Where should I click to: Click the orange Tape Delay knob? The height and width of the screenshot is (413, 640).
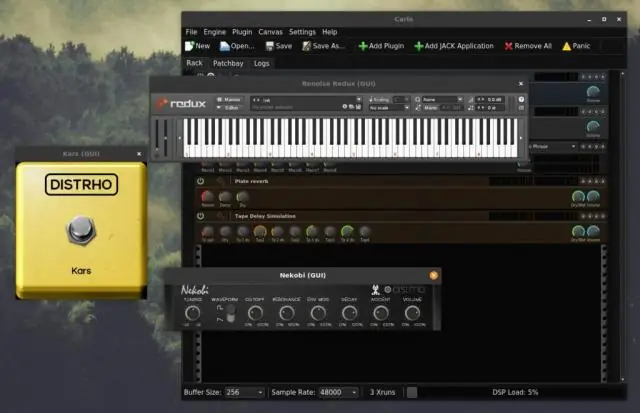click(260, 232)
